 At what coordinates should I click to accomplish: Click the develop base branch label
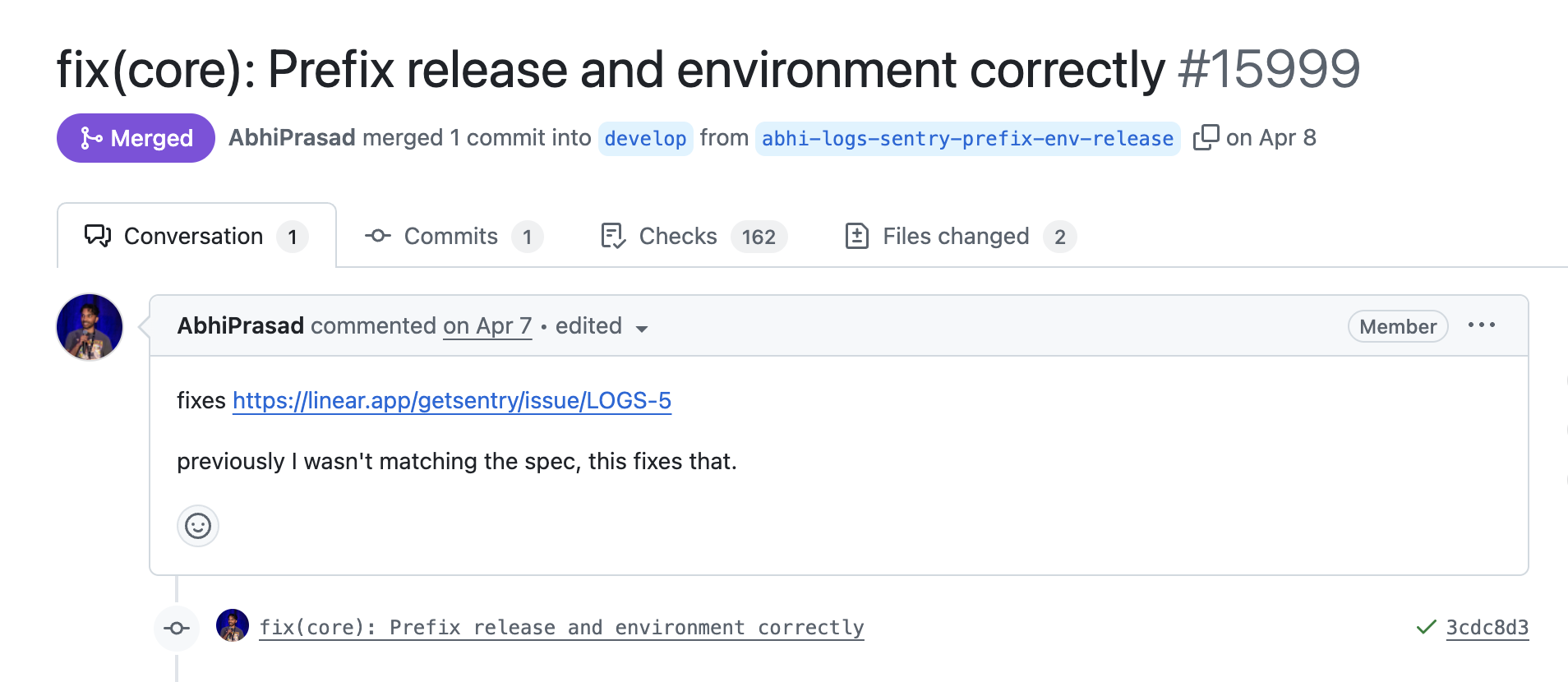point(645,139)
